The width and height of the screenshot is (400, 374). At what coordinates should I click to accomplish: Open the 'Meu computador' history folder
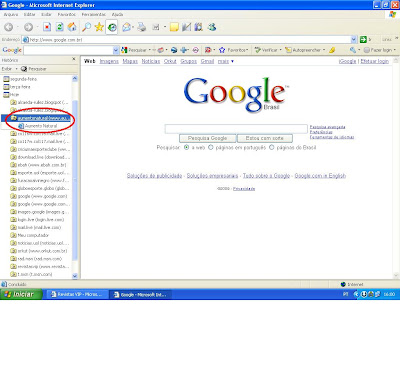pos(30,235)
